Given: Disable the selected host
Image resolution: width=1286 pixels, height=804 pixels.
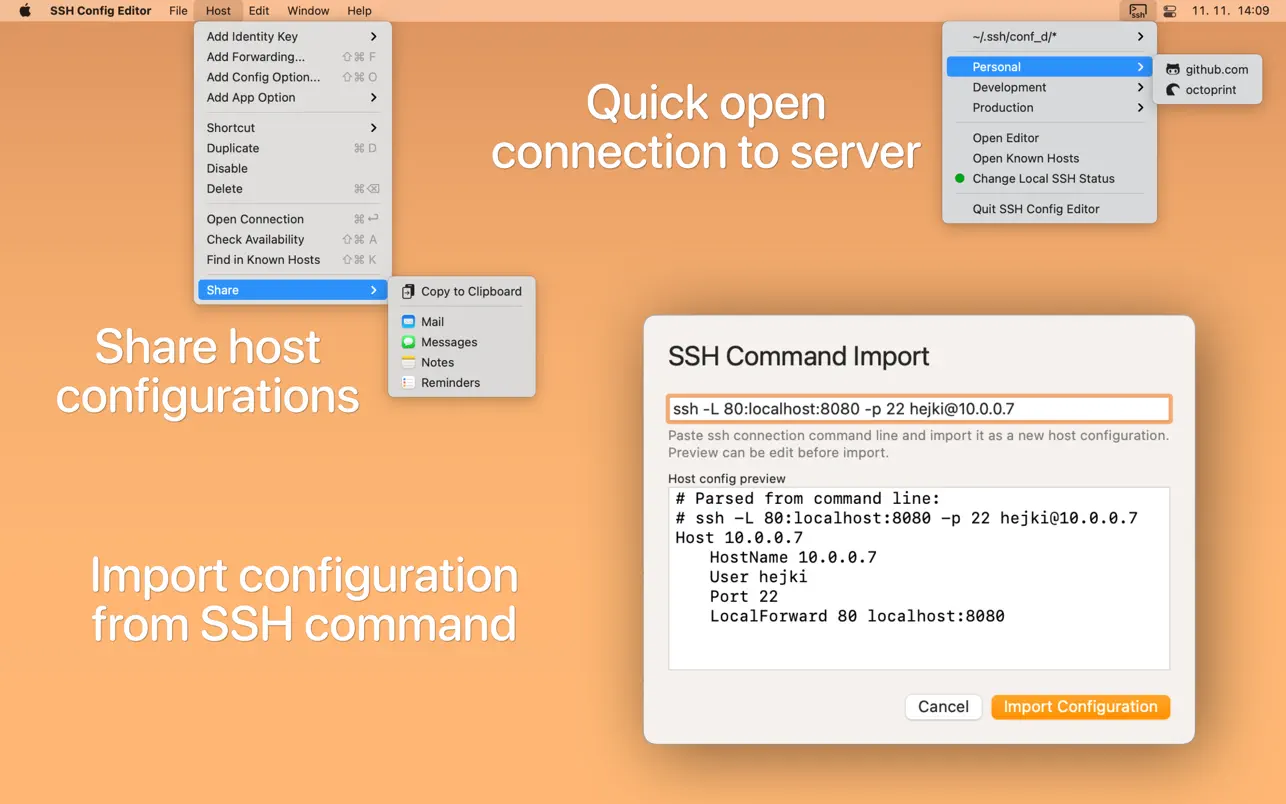Looking at the screenshot, I should pyautogui.click(x=227, y=169).
